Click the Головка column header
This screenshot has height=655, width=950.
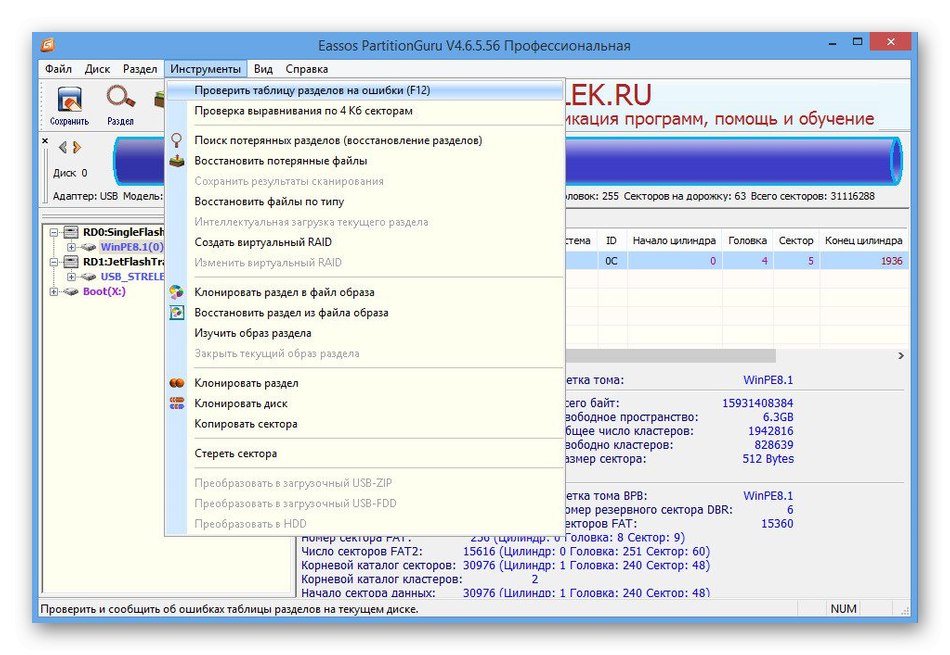pos(748,241)
